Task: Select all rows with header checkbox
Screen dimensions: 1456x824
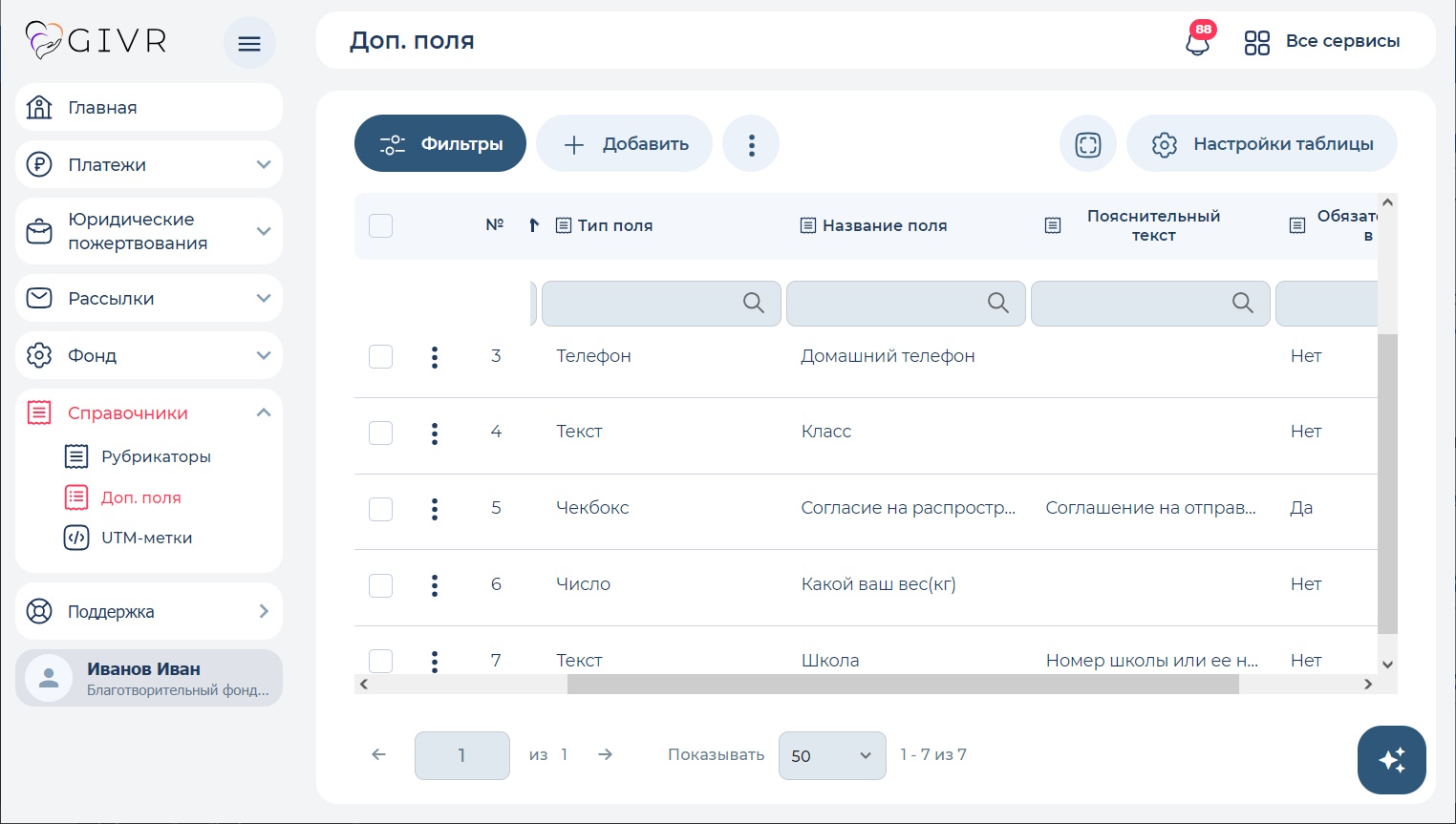Action: (381, 226)
